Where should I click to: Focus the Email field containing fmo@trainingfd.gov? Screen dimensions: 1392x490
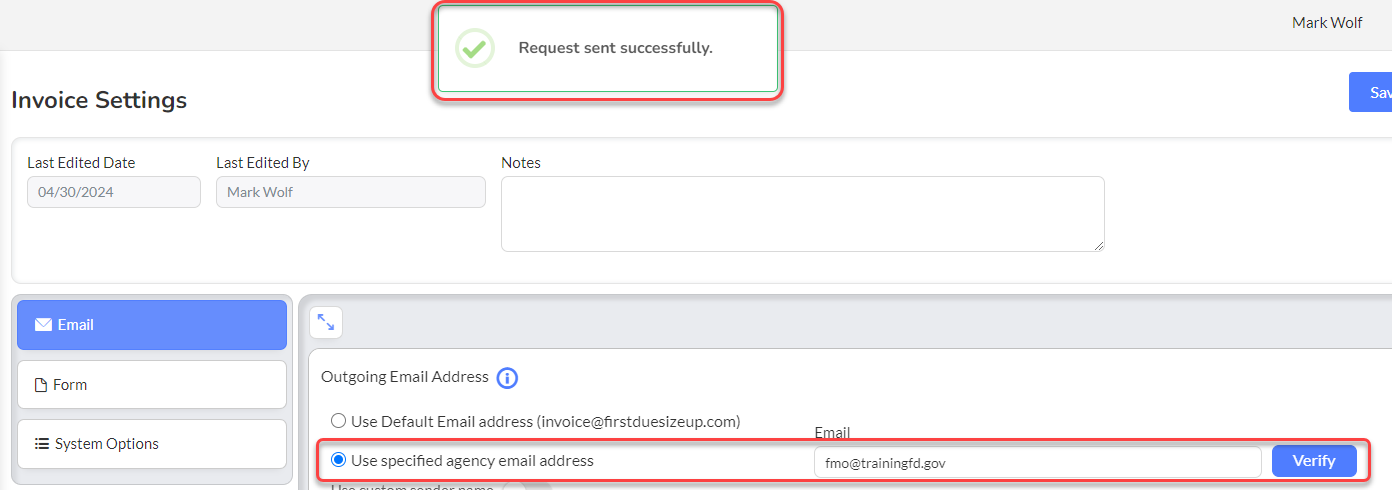point(1038,462)
